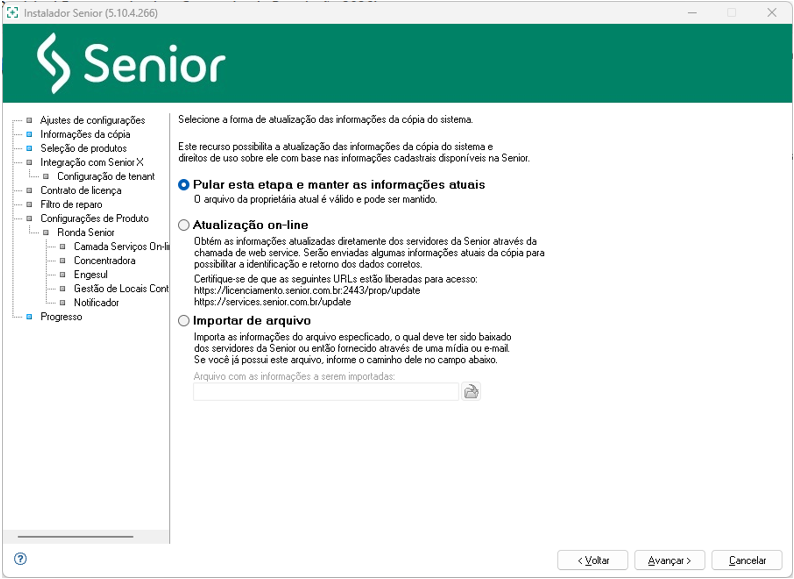Open 'Configurações de Produto' tree step
The height and width of the screenshot is (579, 794).
click(x=94, y=218)
